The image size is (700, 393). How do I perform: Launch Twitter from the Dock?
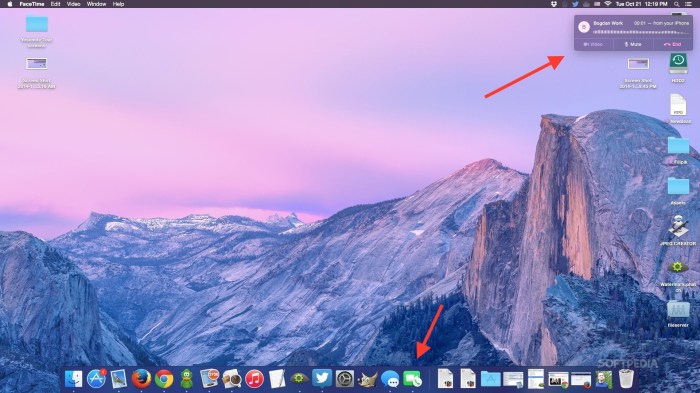coord(322,379)
